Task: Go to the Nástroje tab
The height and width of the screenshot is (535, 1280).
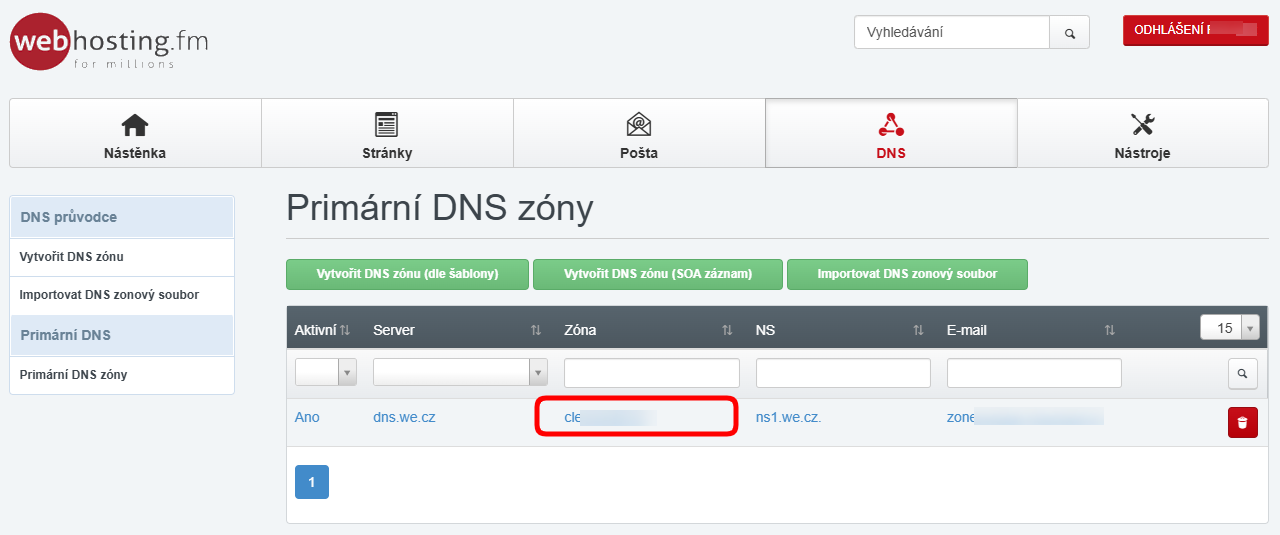Action: (x=1142, y=133)
